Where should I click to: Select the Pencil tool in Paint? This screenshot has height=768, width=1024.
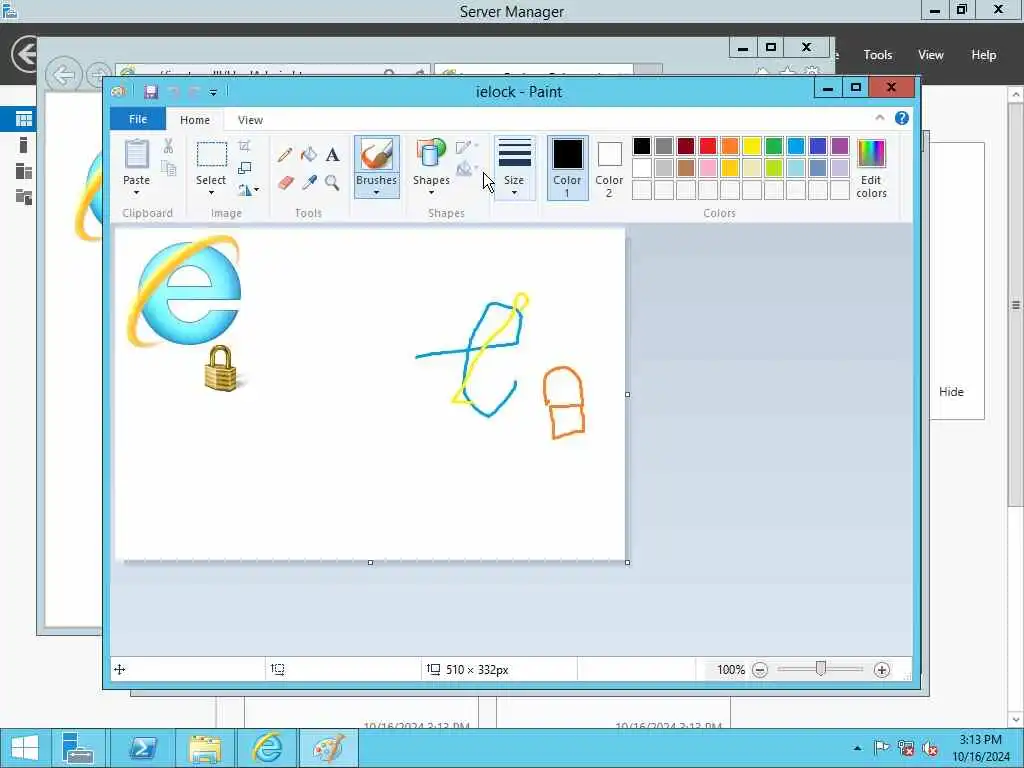click(x=285, y=155)
